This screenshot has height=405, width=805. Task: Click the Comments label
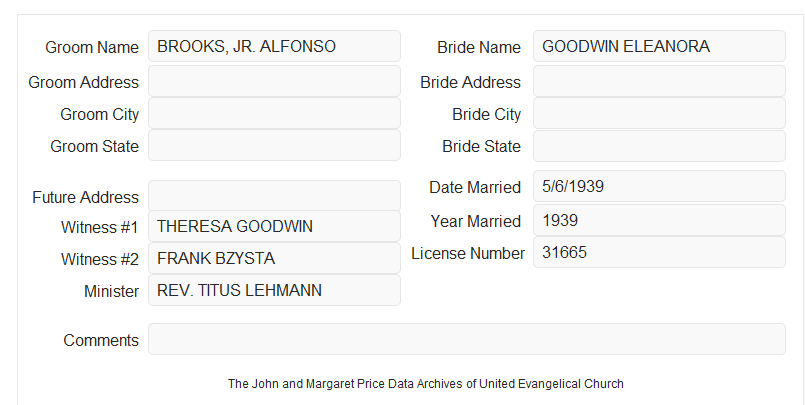click(101, 340)
